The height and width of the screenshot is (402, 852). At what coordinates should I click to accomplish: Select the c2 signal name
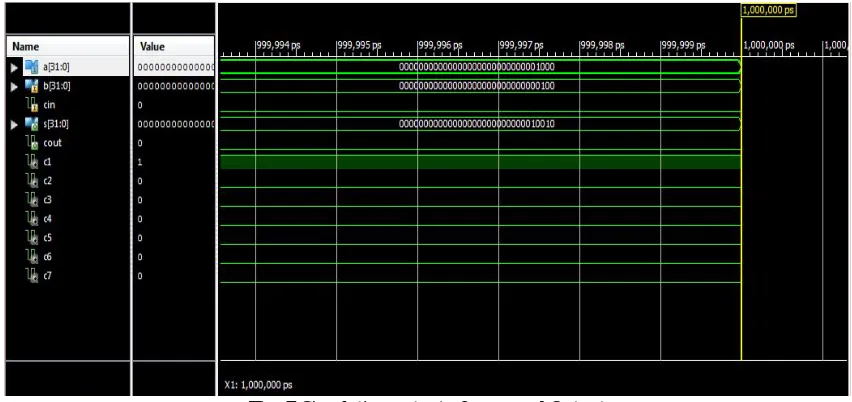[x=48, y=181]
